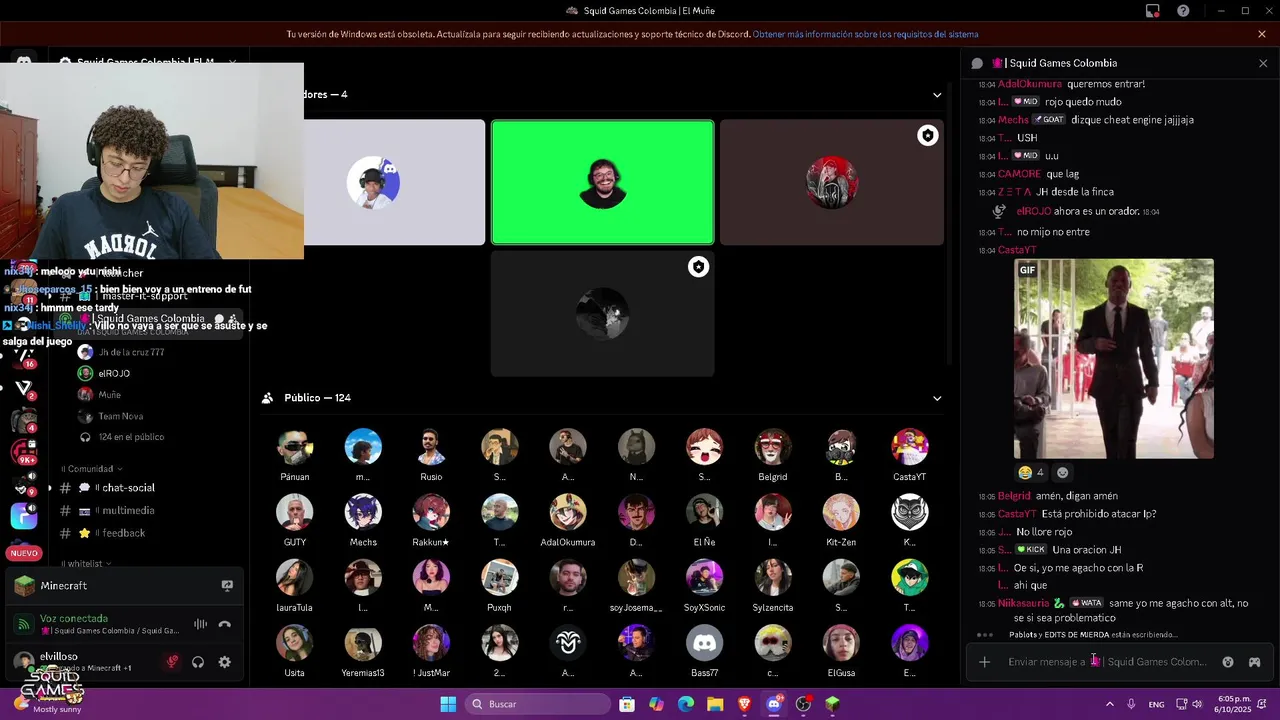1280x720 pixels.
Task: Open the GIF posted by CastaYT
Action: 1114,359
